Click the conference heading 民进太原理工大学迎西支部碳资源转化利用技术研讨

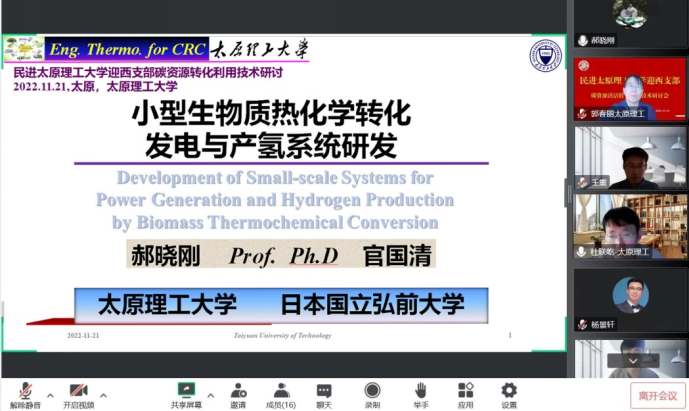pyautogui.click(x=148, y=73)
